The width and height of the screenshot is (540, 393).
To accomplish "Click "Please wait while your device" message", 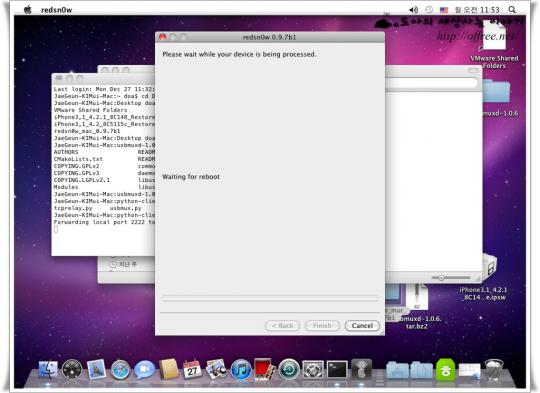I will [x=239, y=54].
